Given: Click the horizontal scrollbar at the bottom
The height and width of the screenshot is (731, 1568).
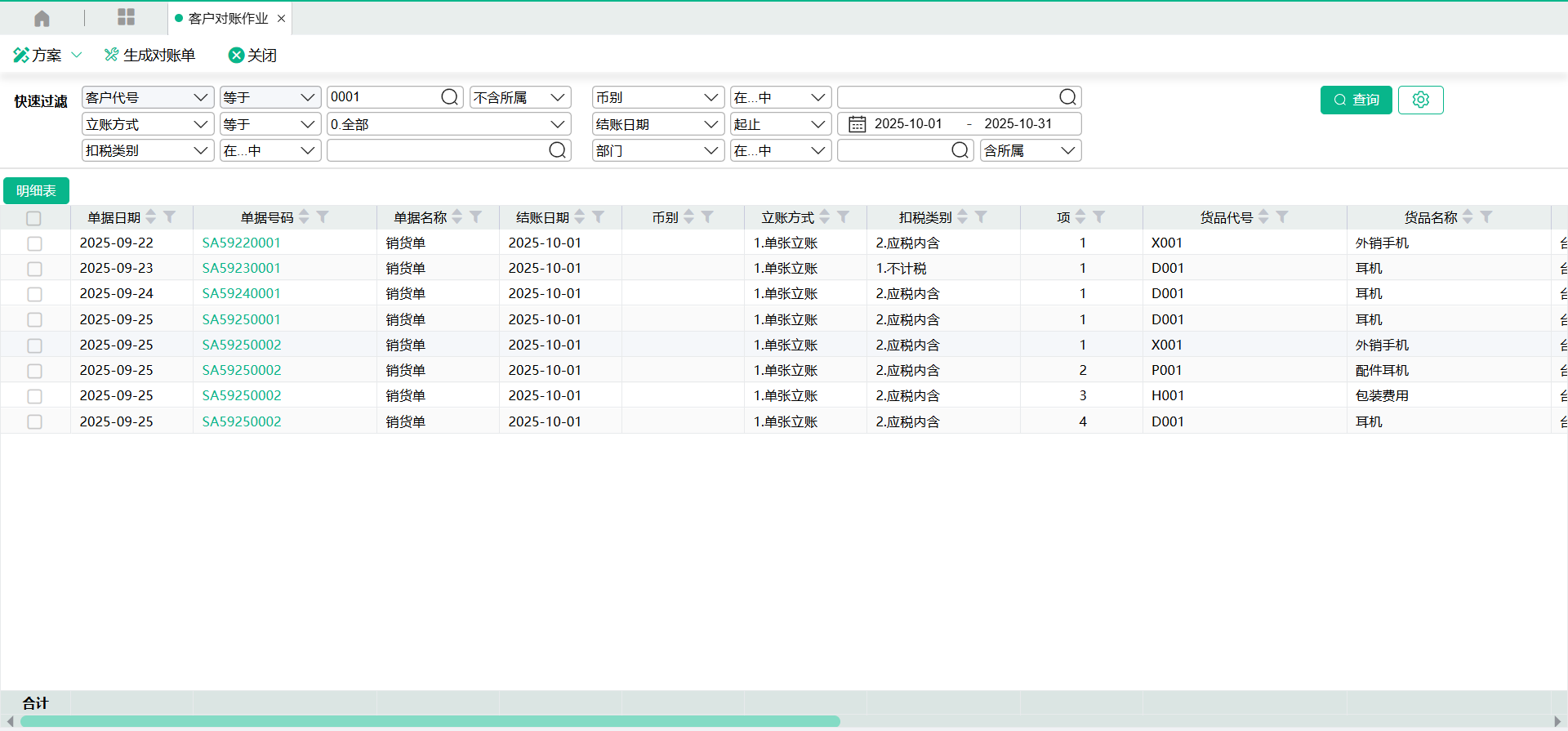Looking at the screenshot, I should click(x=430, y=721).
